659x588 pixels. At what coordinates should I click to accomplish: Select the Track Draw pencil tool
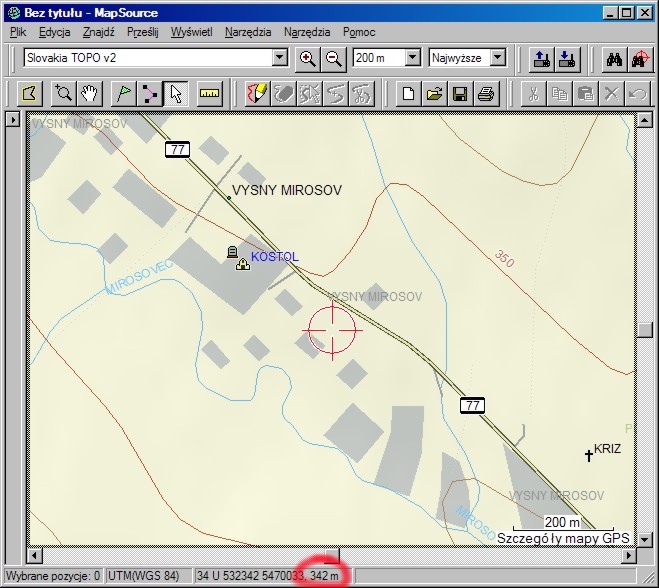click(x=257, y=93)
